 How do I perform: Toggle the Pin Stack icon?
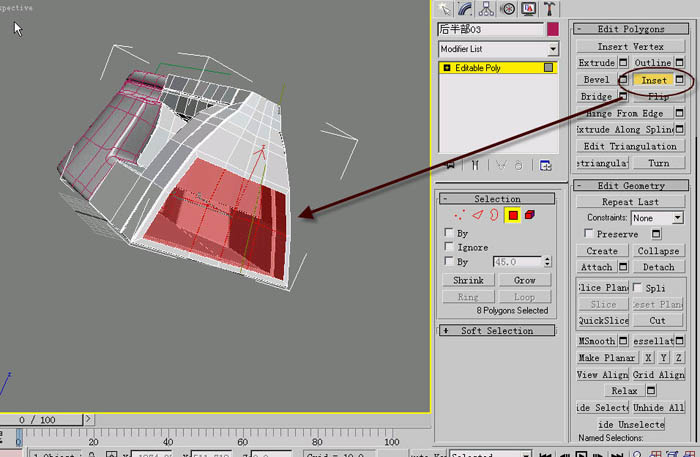[x=450, y=166]
